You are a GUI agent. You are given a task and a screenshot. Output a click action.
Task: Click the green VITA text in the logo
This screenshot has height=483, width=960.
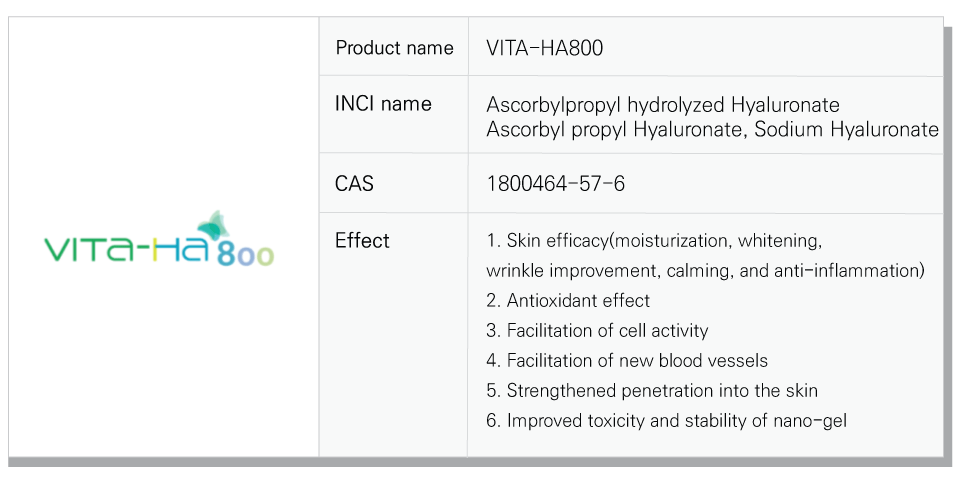click(x=88, y=249)
